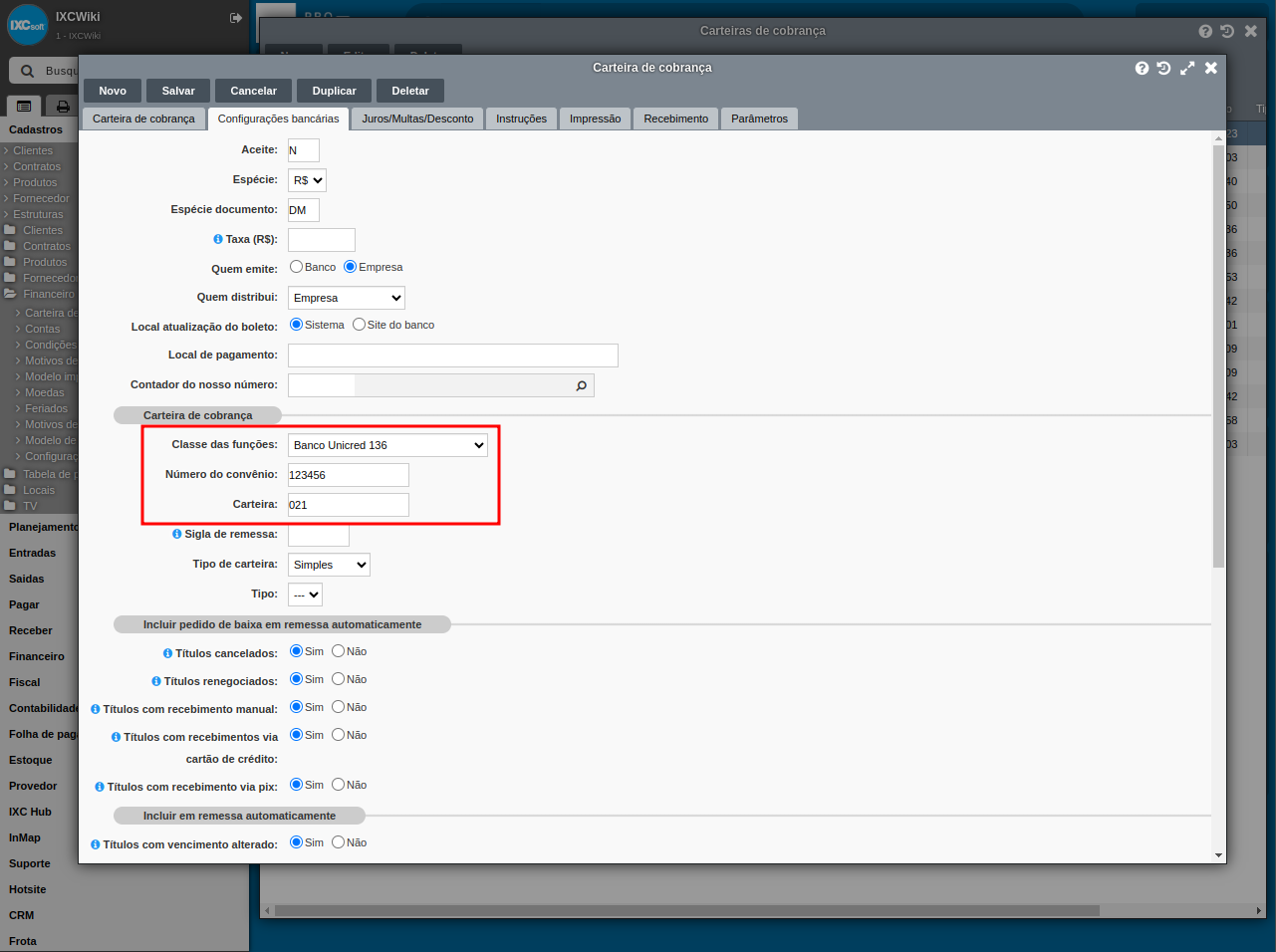Open the Espécie R$ dropdown
Viewport: 1276px width, 952px height.
tap(307, 180)
